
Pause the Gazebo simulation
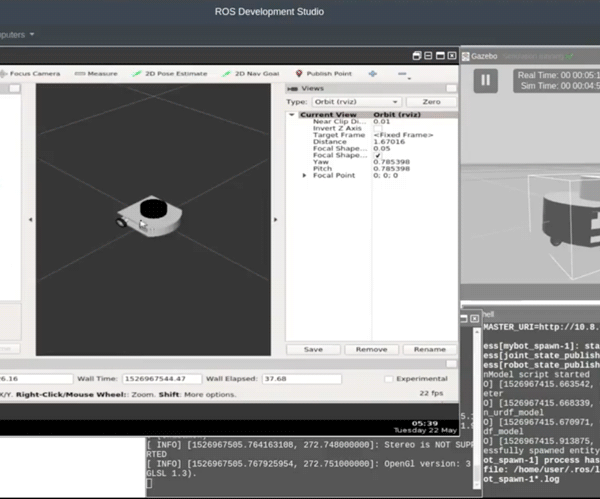(x=486, y=80)
